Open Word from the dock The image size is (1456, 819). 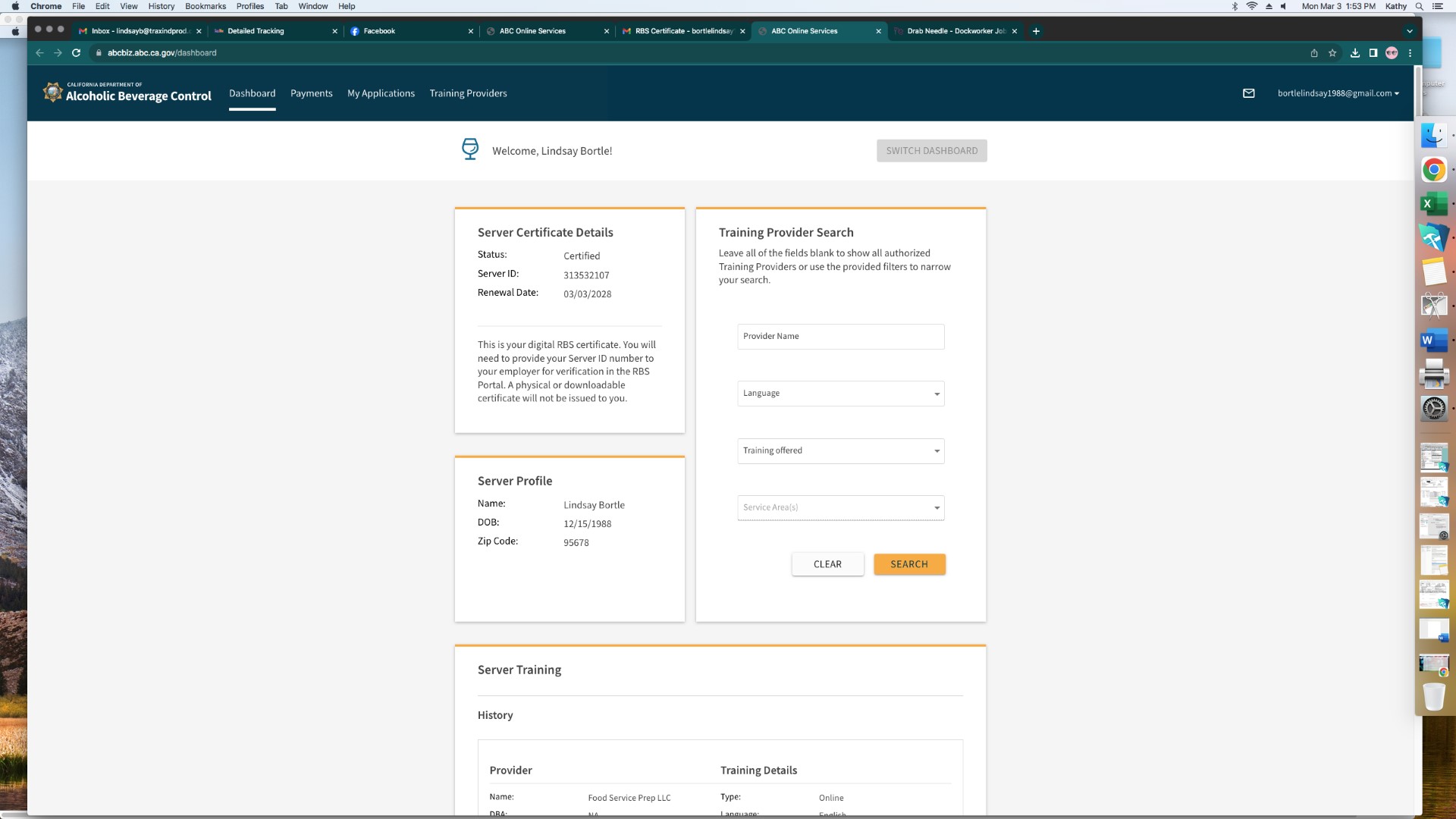pos(1432,340)
